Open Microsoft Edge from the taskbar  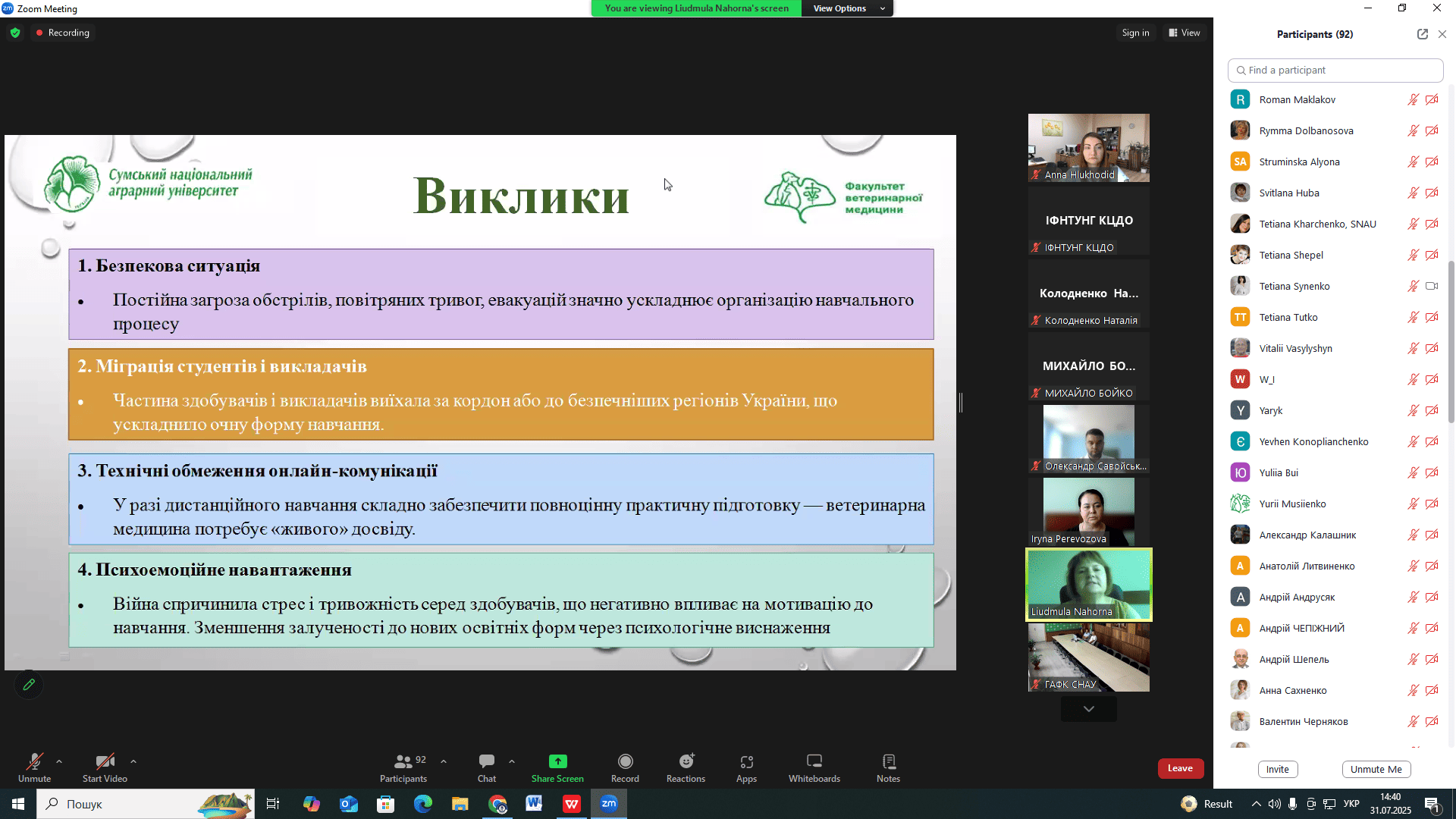[x=423, y=804]
